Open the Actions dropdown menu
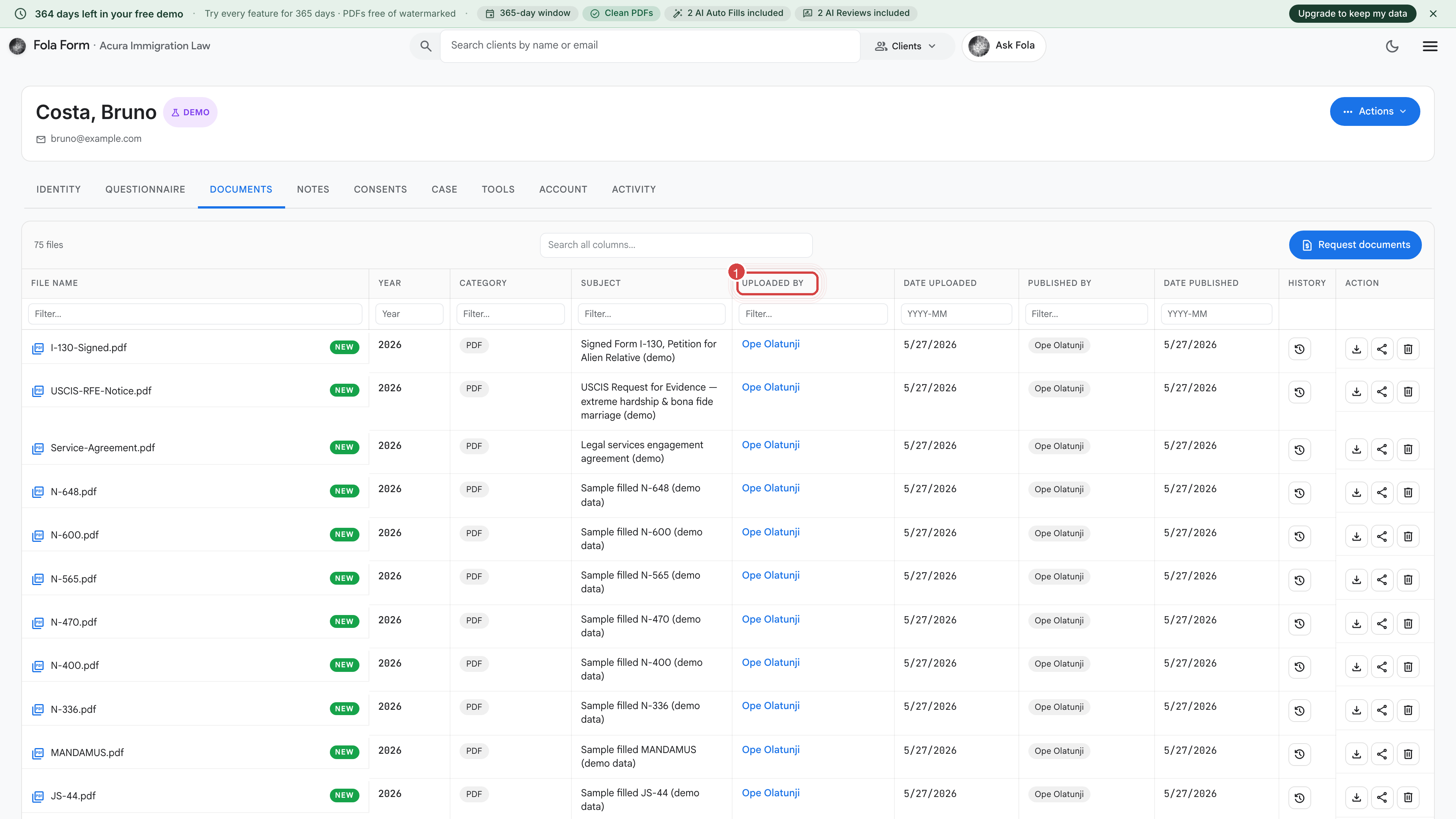This screenshot has height=819, width=1456. click(x=1374, y=111)
